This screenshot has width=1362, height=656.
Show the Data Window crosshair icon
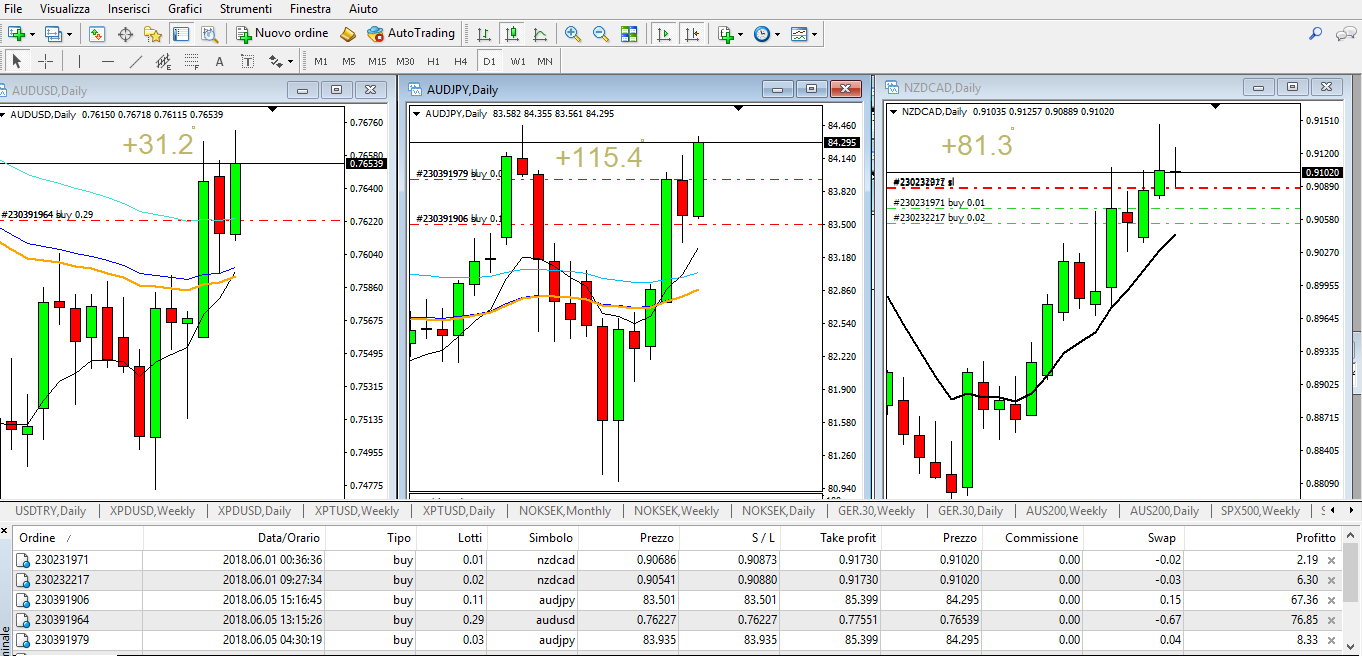126,34
